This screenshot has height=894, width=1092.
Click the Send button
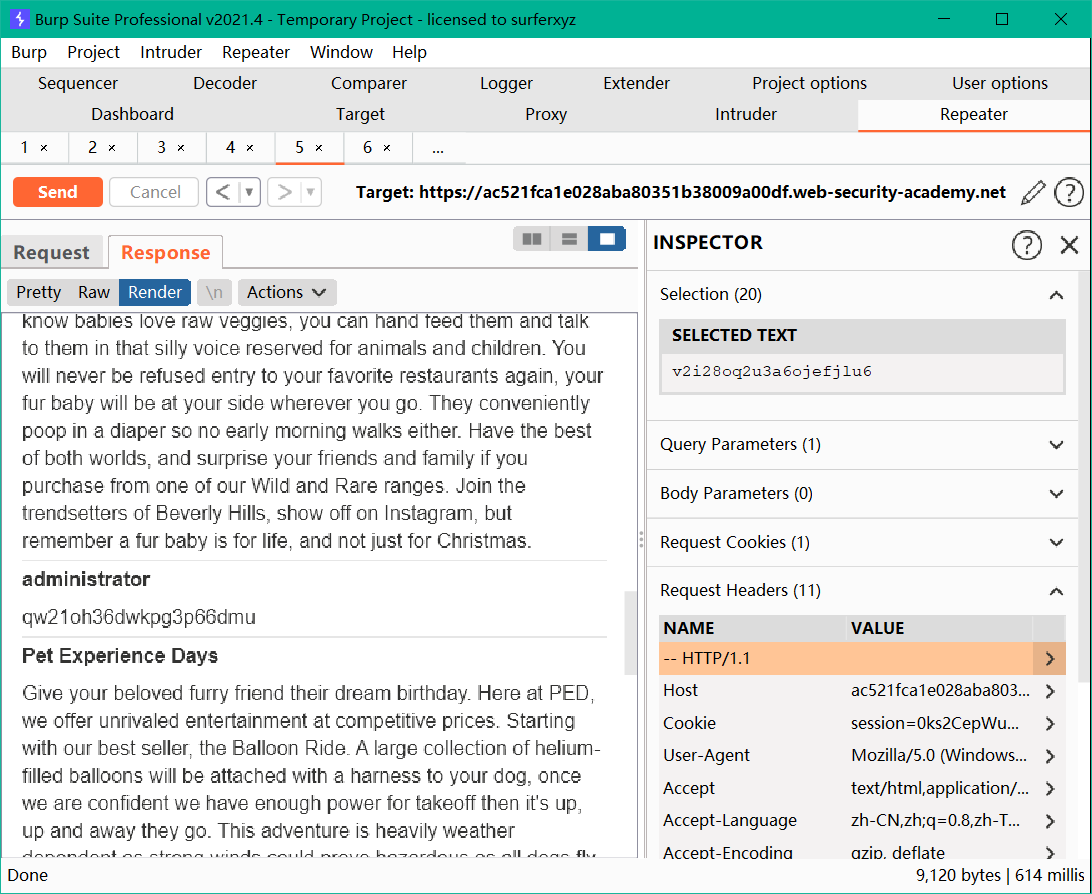click(x=58, y=192)
